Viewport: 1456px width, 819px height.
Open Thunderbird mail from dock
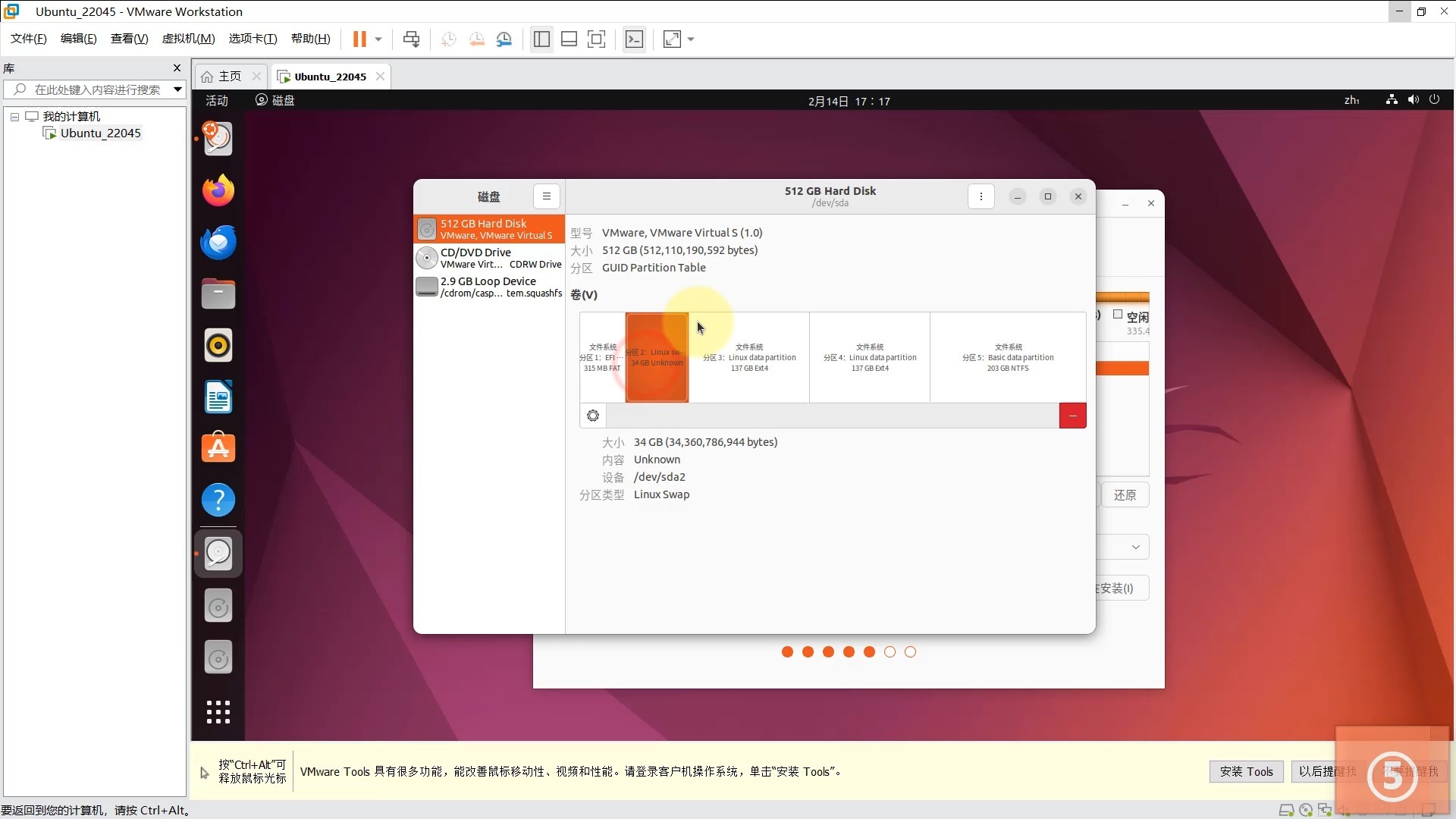(218, 243)
